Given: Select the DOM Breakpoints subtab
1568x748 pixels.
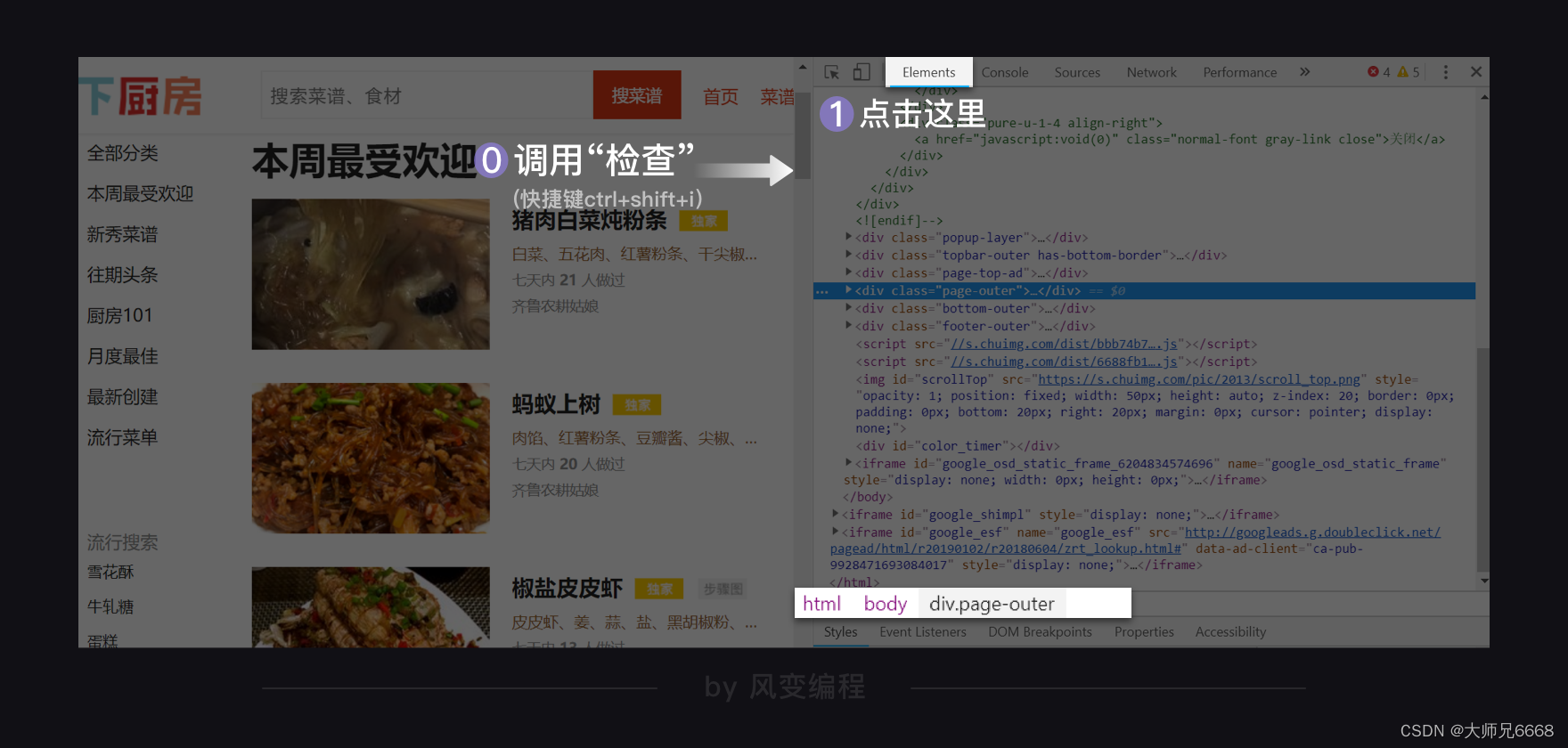Looking at the screenshot, I should (x=1040, y=631).
